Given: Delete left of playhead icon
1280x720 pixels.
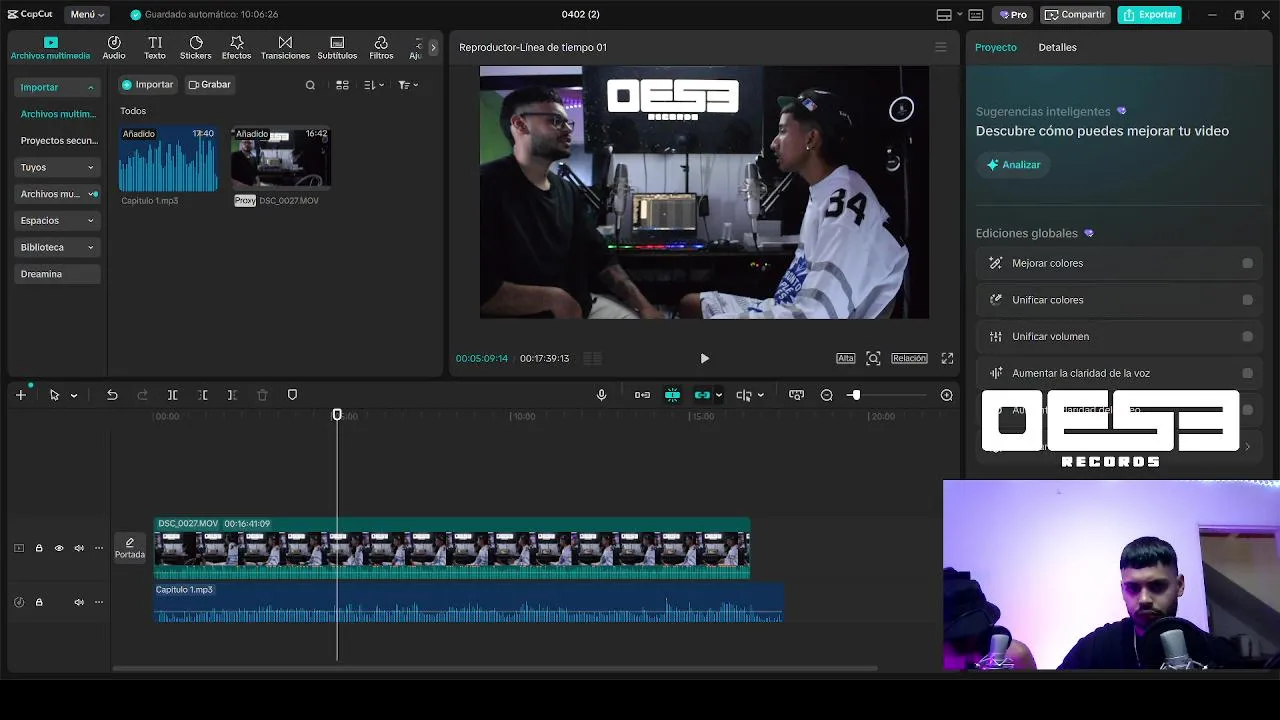Looking at the screenshot, I should (x=202, y=395).
